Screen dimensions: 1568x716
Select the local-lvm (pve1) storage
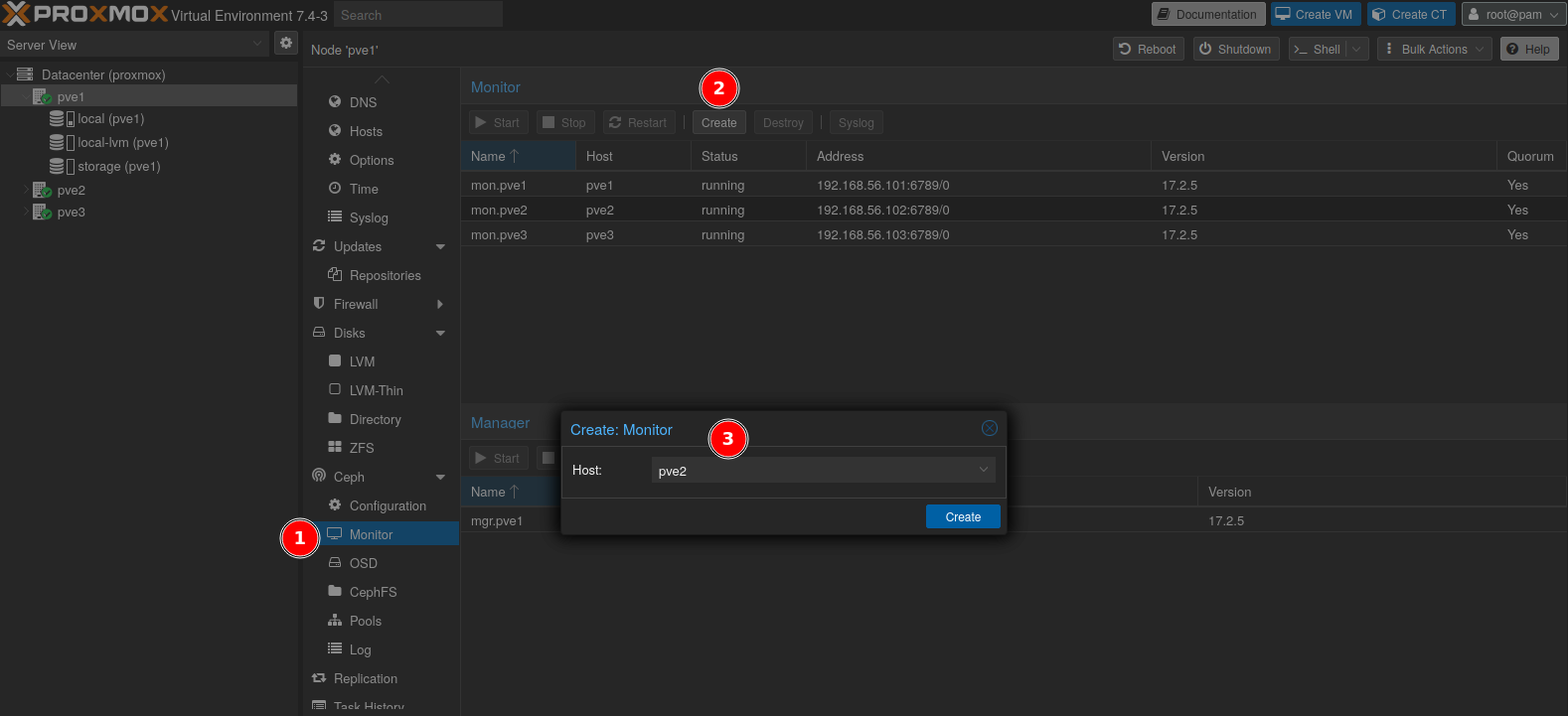coord(122,142)
